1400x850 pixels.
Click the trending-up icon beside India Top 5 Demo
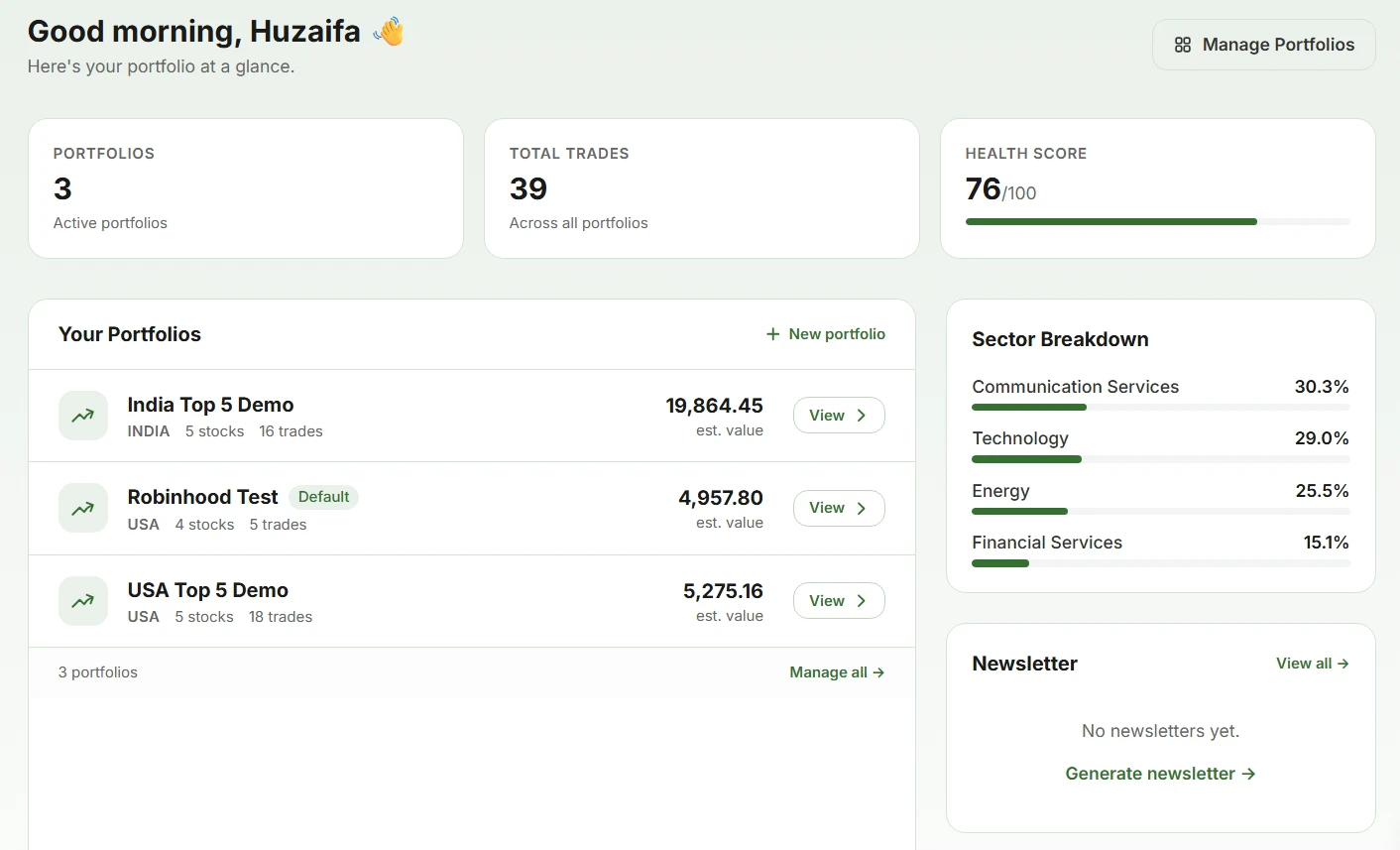pos(83,416)
